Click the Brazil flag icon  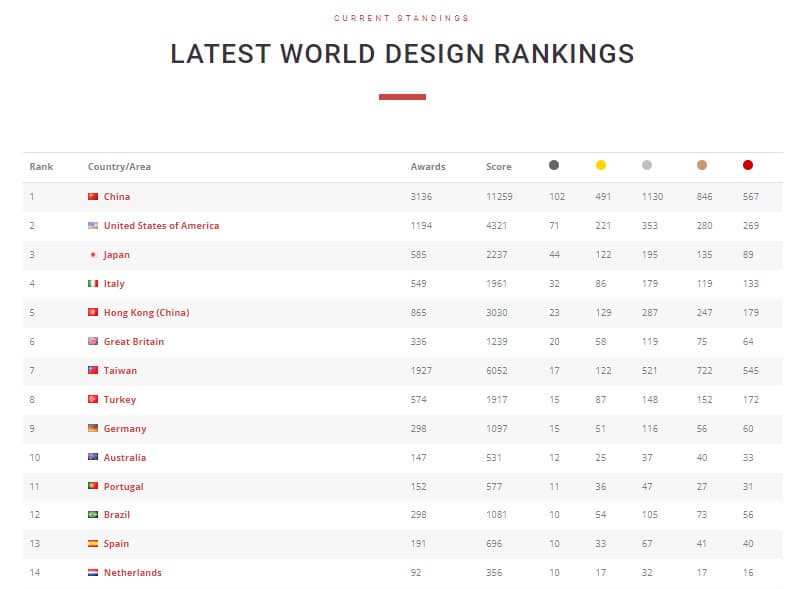point(93,515)
